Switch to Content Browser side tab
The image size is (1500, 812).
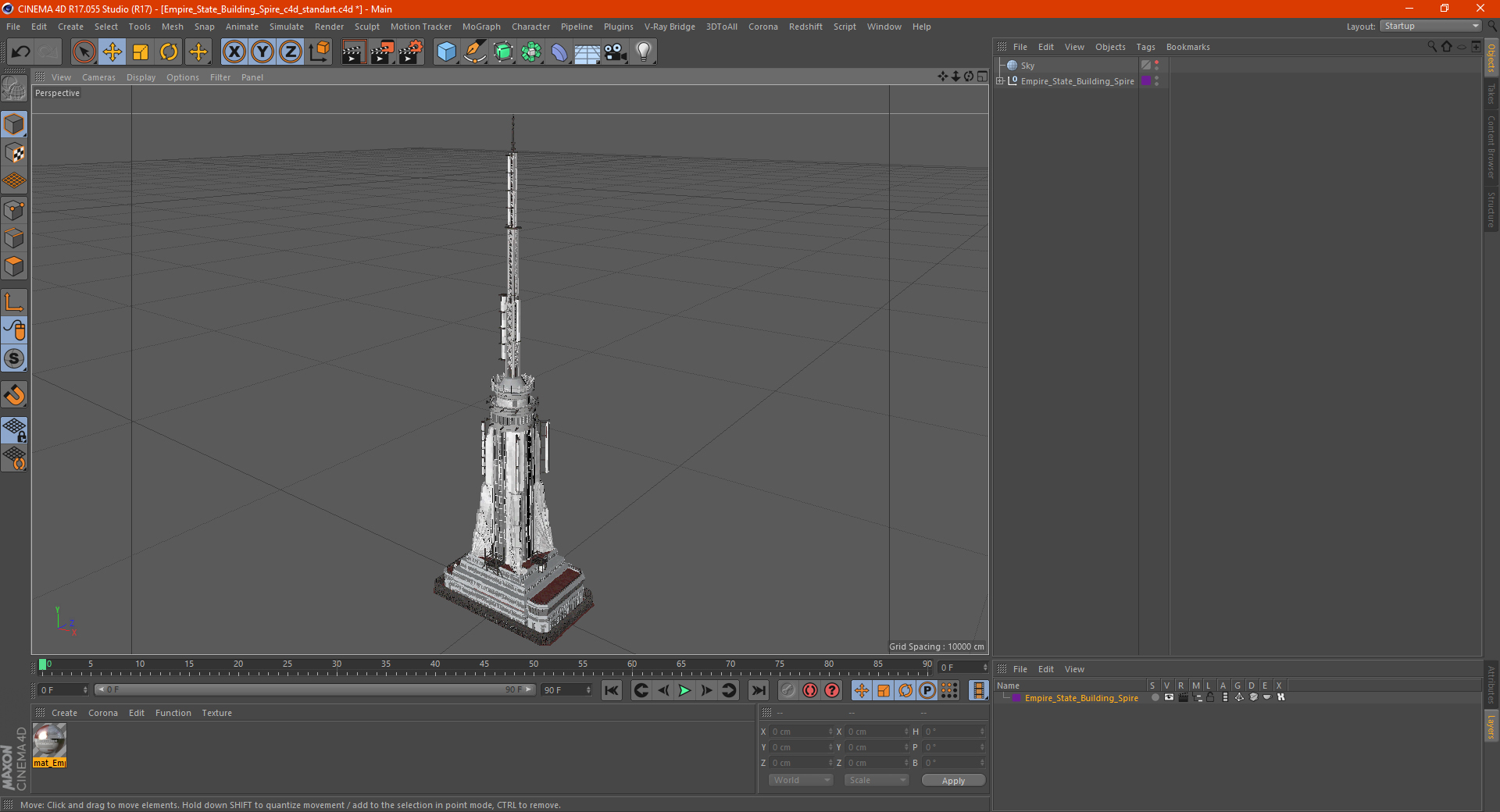point(1491,147)
